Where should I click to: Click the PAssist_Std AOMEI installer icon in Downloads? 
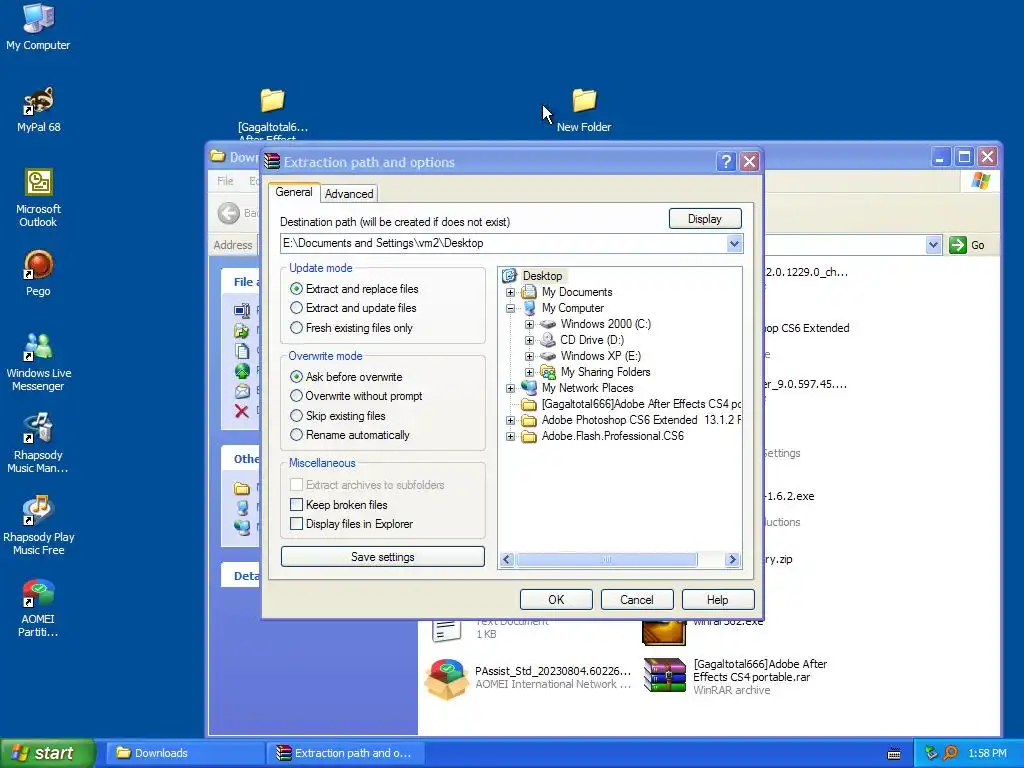447,679
